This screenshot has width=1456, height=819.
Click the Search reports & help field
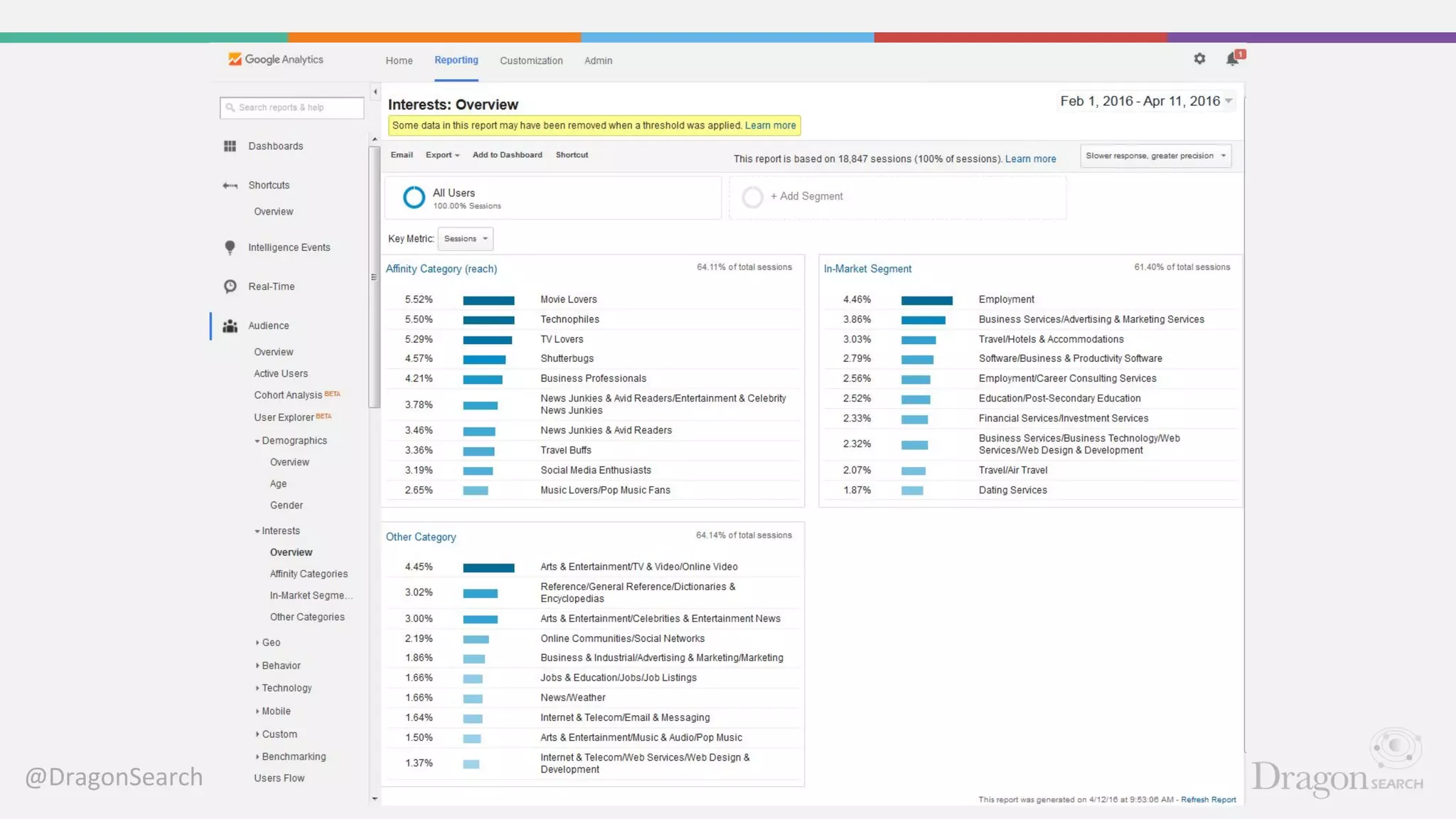coord(291,107)
